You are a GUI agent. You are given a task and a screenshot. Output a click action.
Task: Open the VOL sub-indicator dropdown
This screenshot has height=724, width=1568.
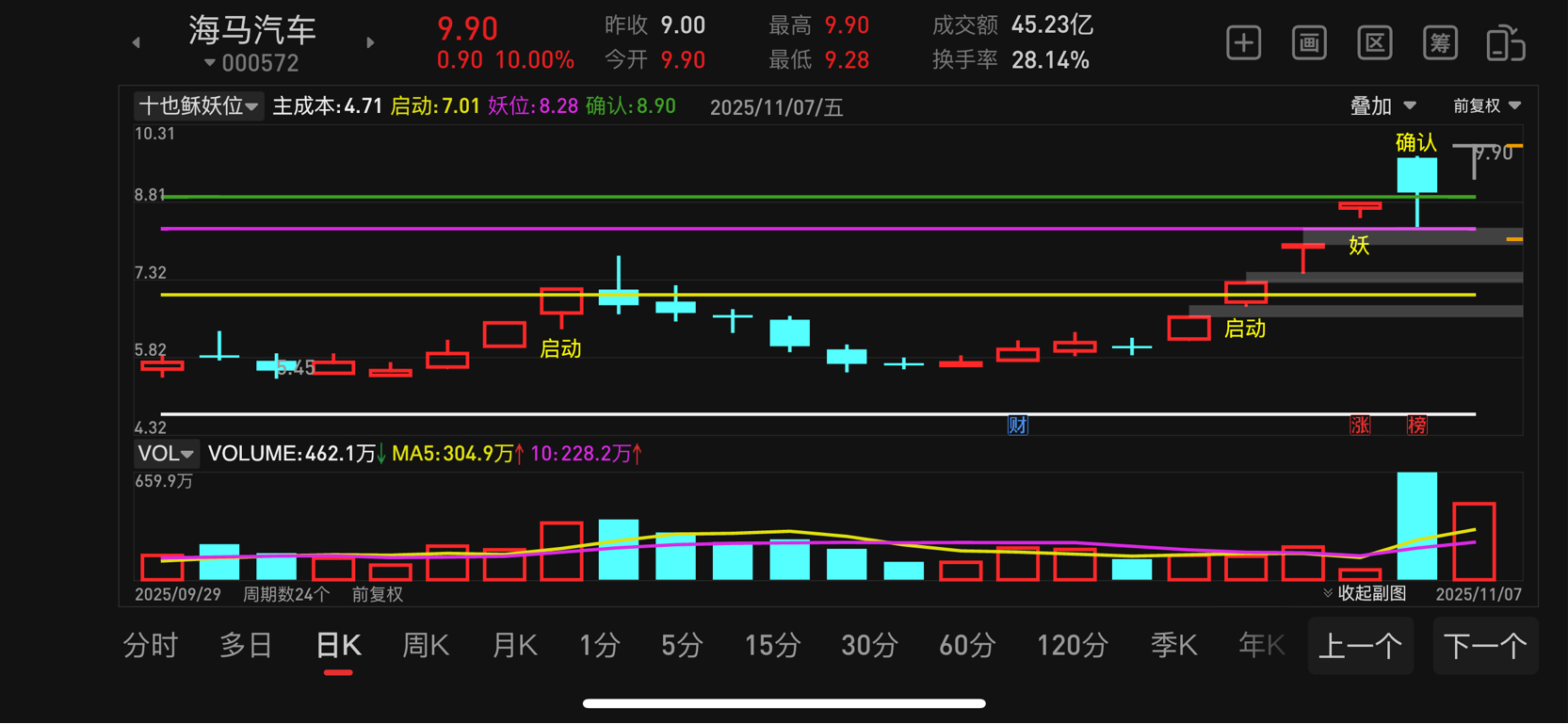coord(166,454)
